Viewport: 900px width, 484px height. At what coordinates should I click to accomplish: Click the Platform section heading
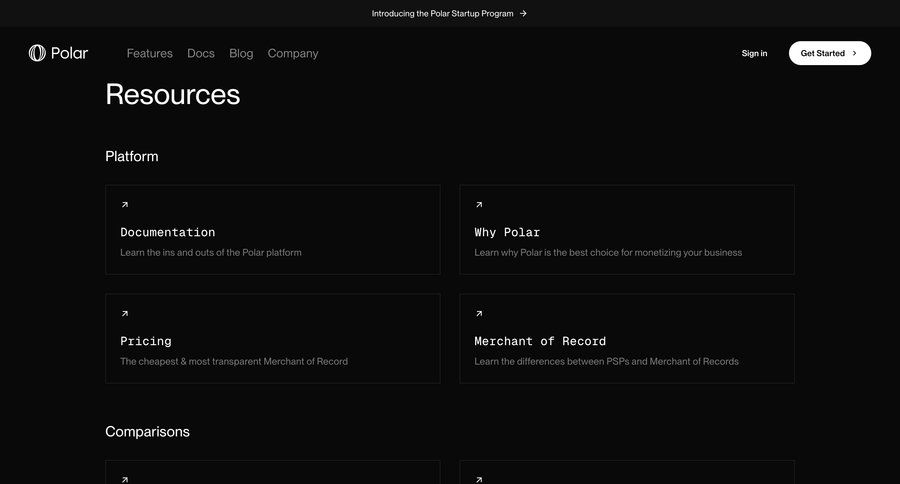(x=131, y=156)
